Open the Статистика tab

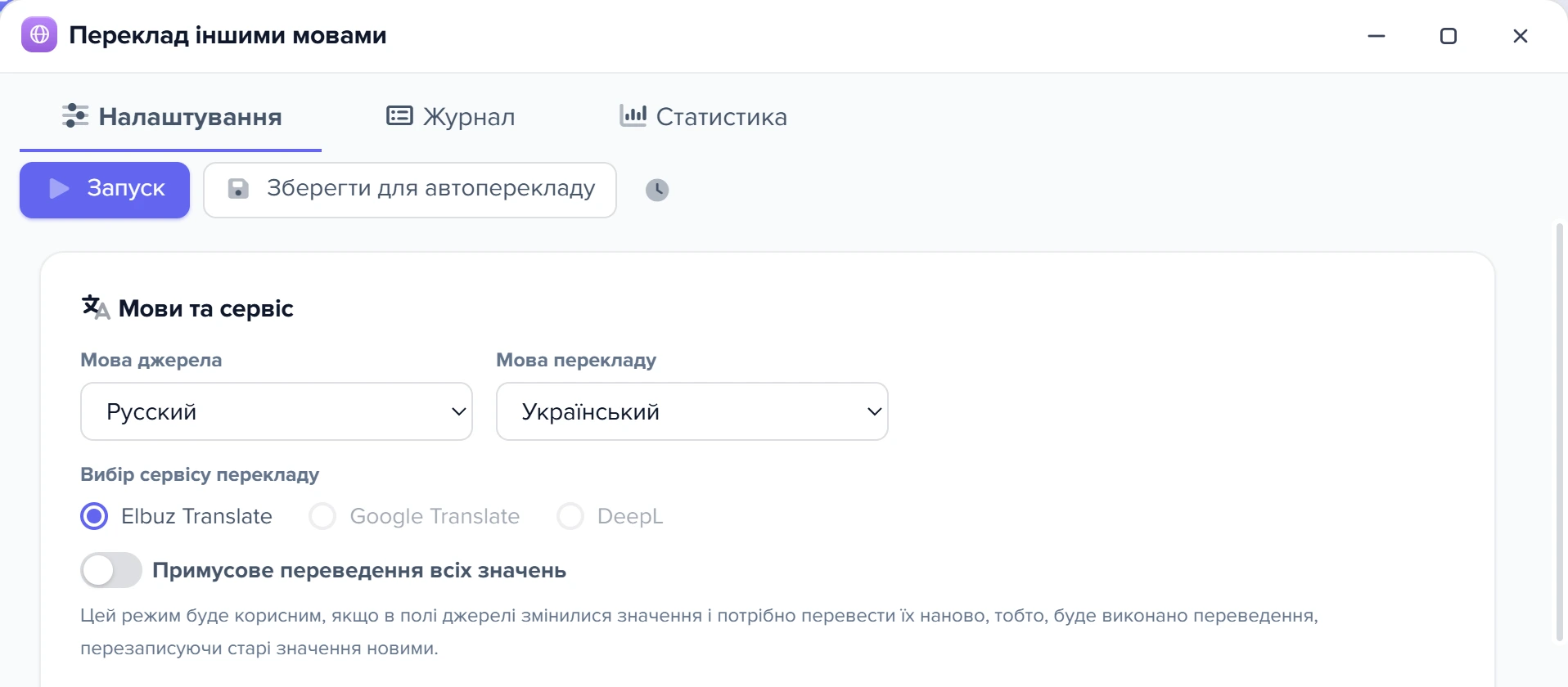[703, 117]
